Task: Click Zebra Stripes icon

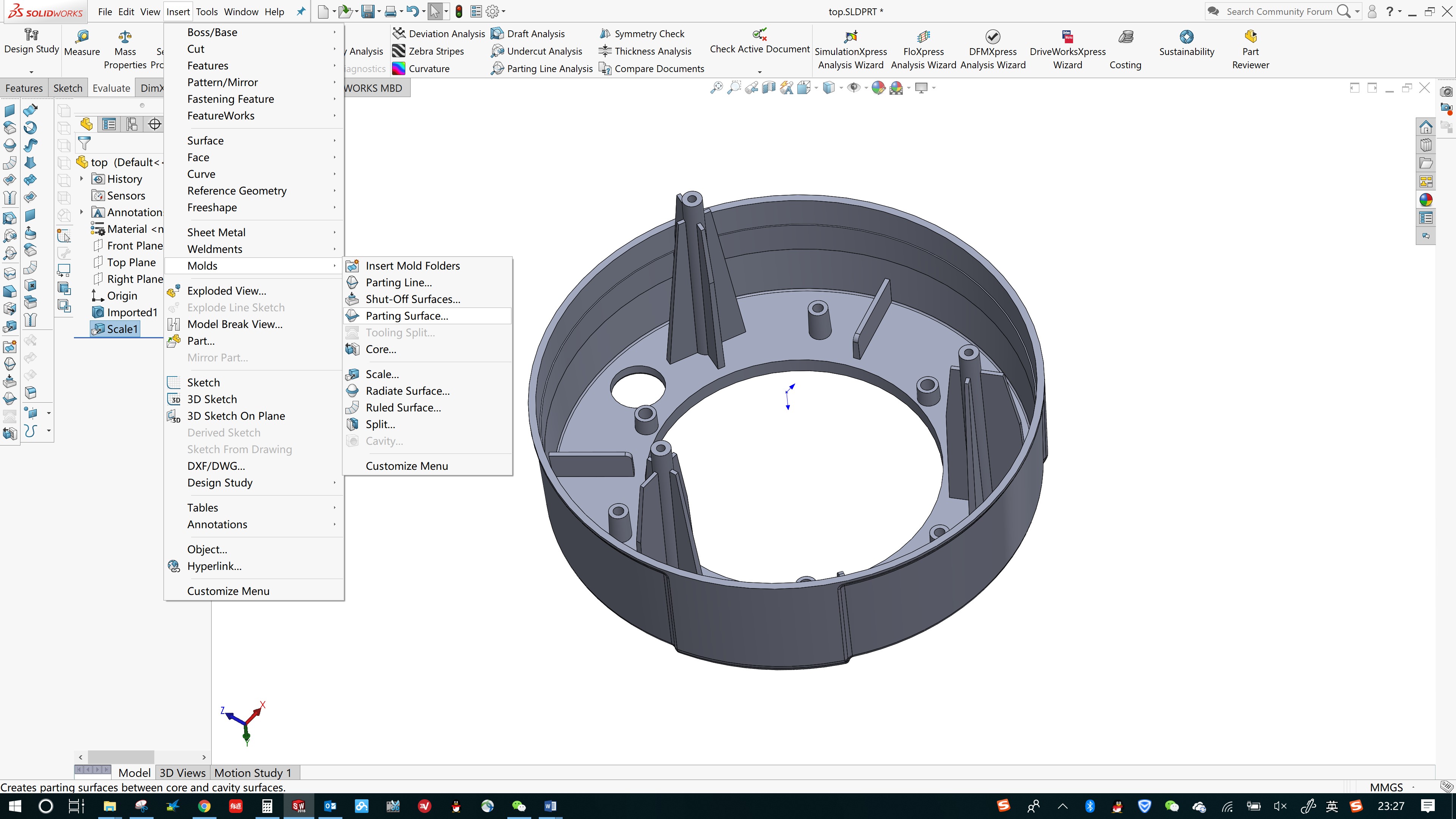Action: [x=399, y=51]
